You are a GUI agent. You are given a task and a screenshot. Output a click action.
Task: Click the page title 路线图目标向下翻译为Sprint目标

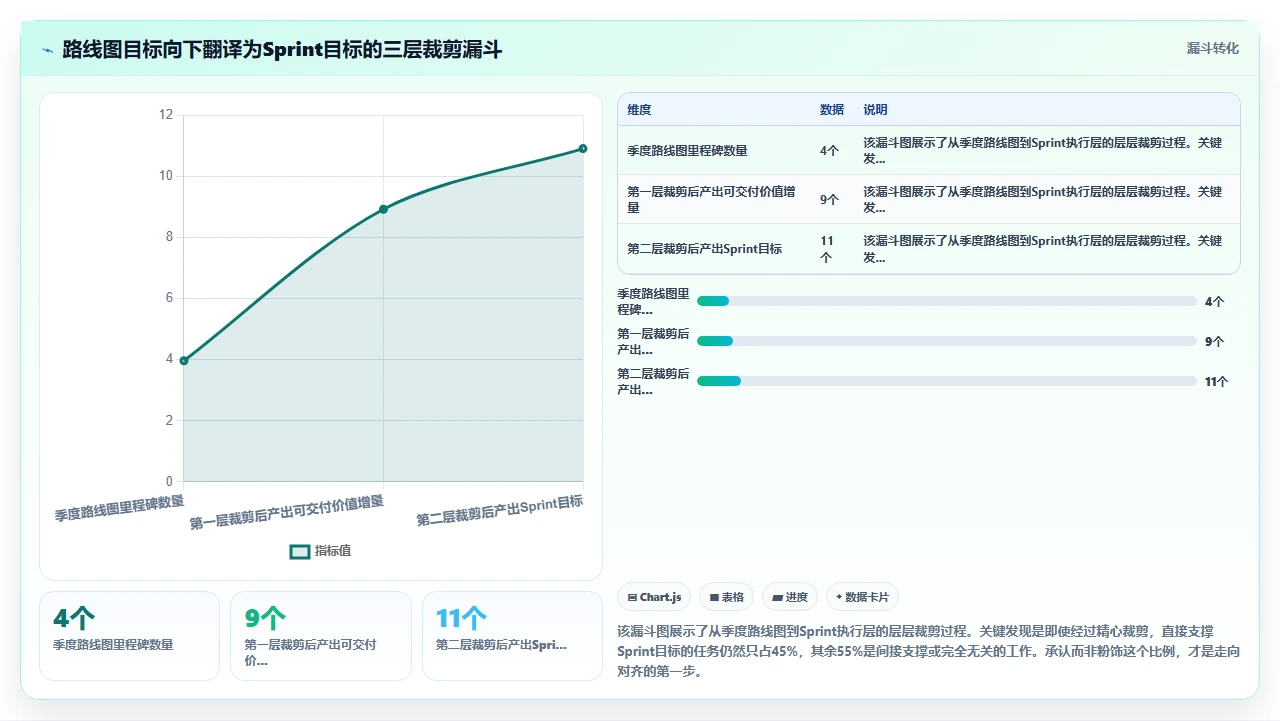(x=282, y=49)
